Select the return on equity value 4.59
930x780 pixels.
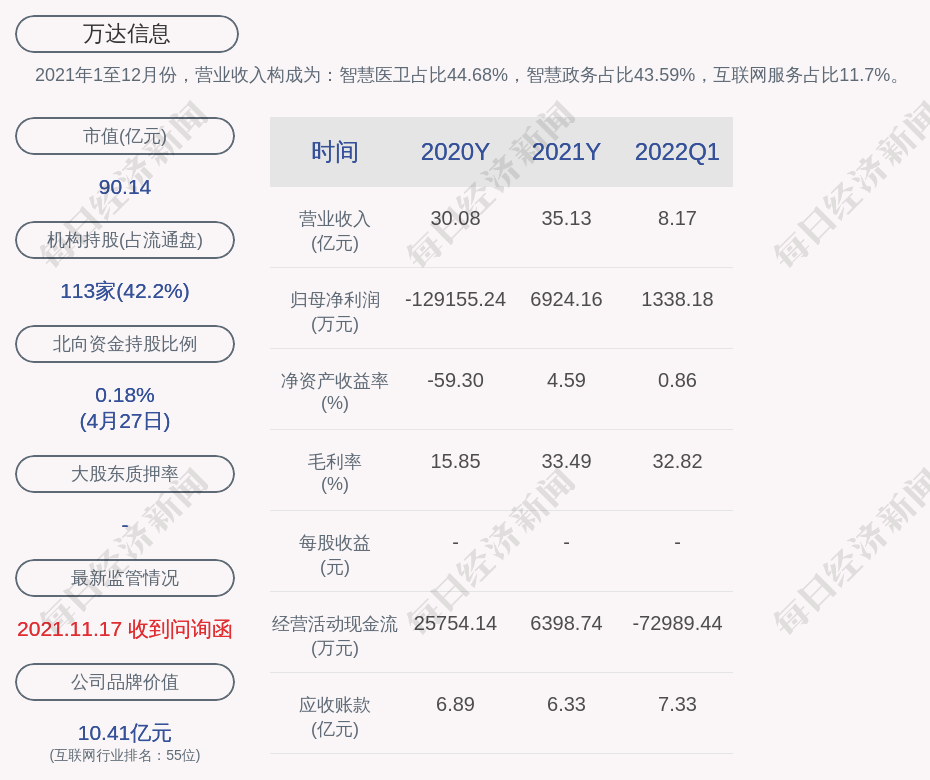pyautogui.click(x=566, y=380)
